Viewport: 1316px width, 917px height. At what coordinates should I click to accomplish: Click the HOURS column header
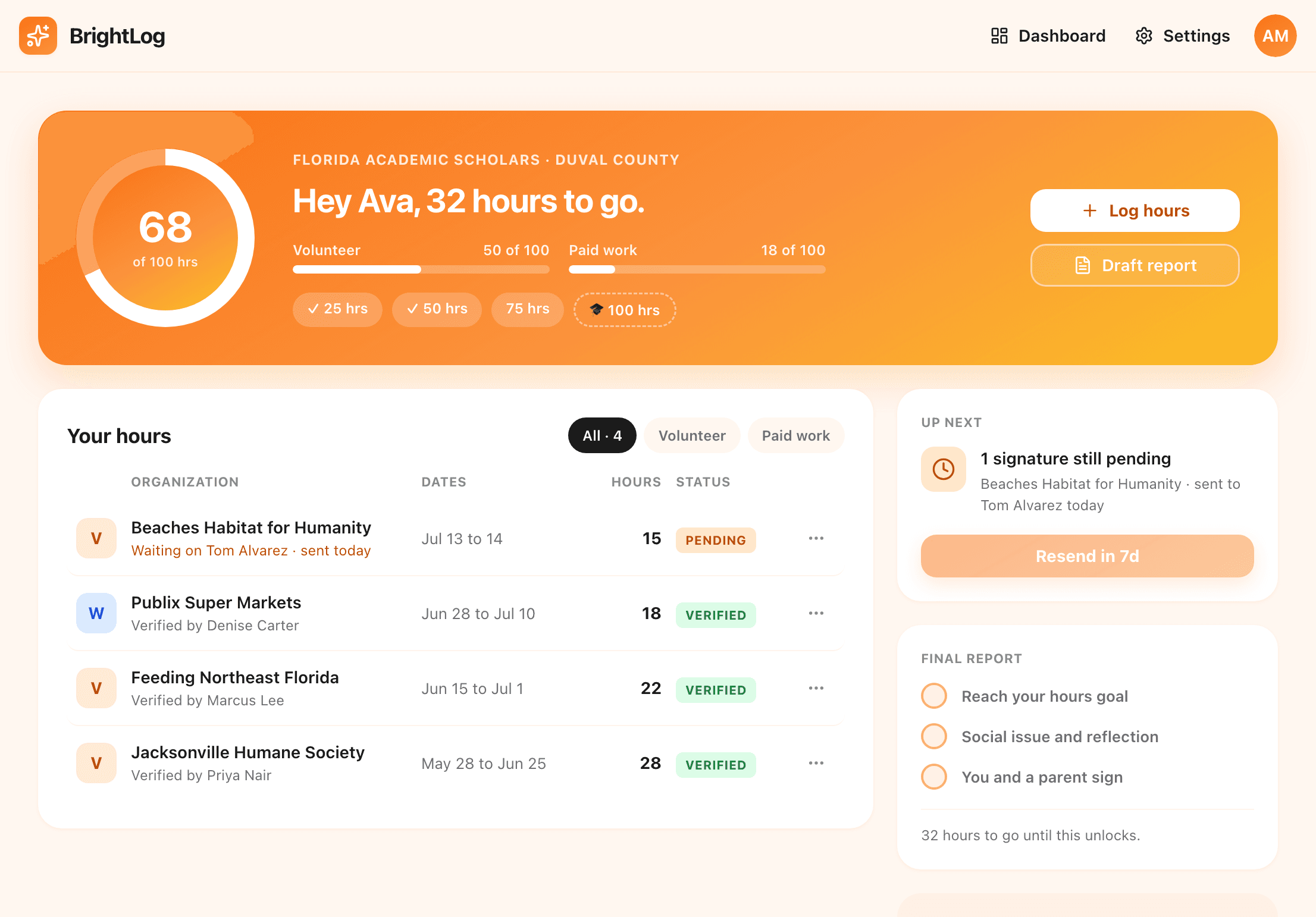coord(636,482)
